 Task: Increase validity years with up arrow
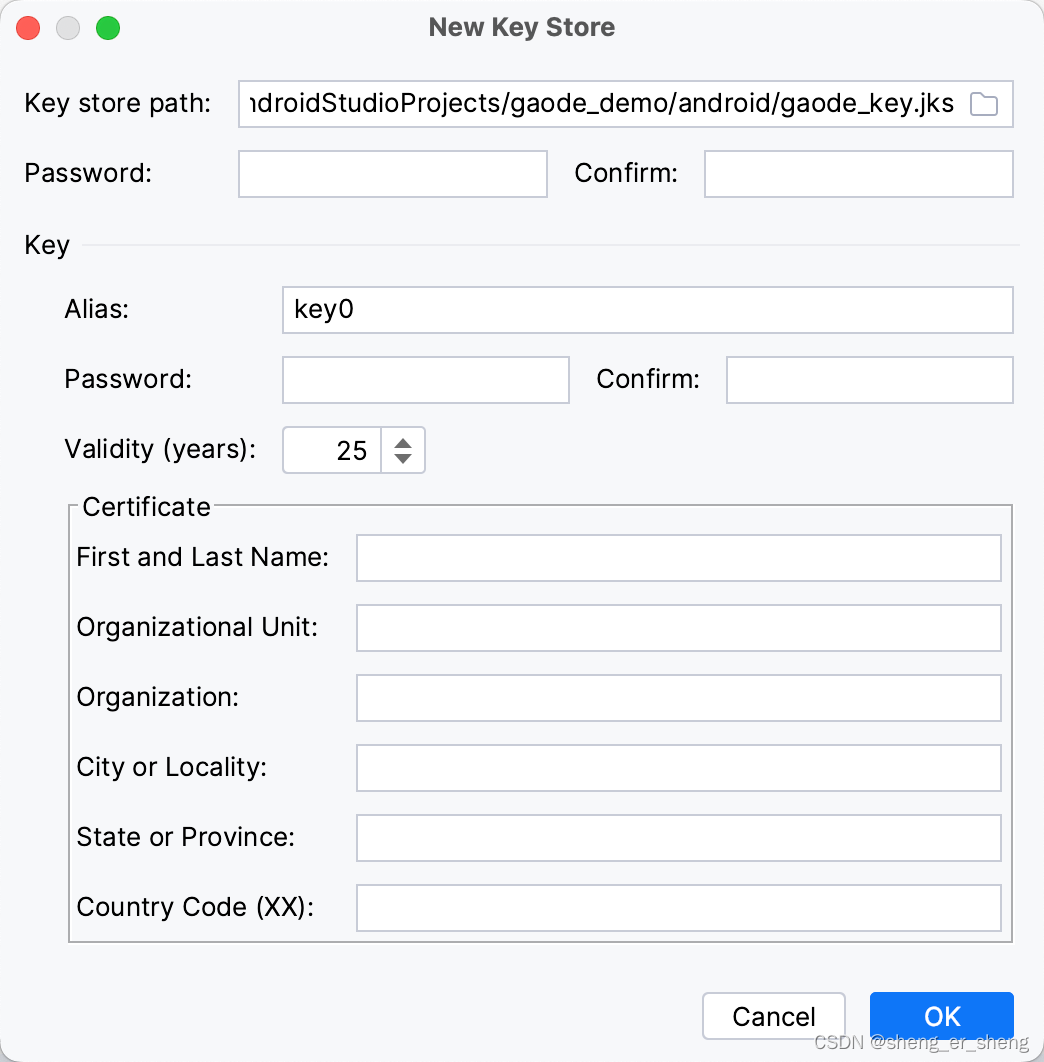point(403,443)
